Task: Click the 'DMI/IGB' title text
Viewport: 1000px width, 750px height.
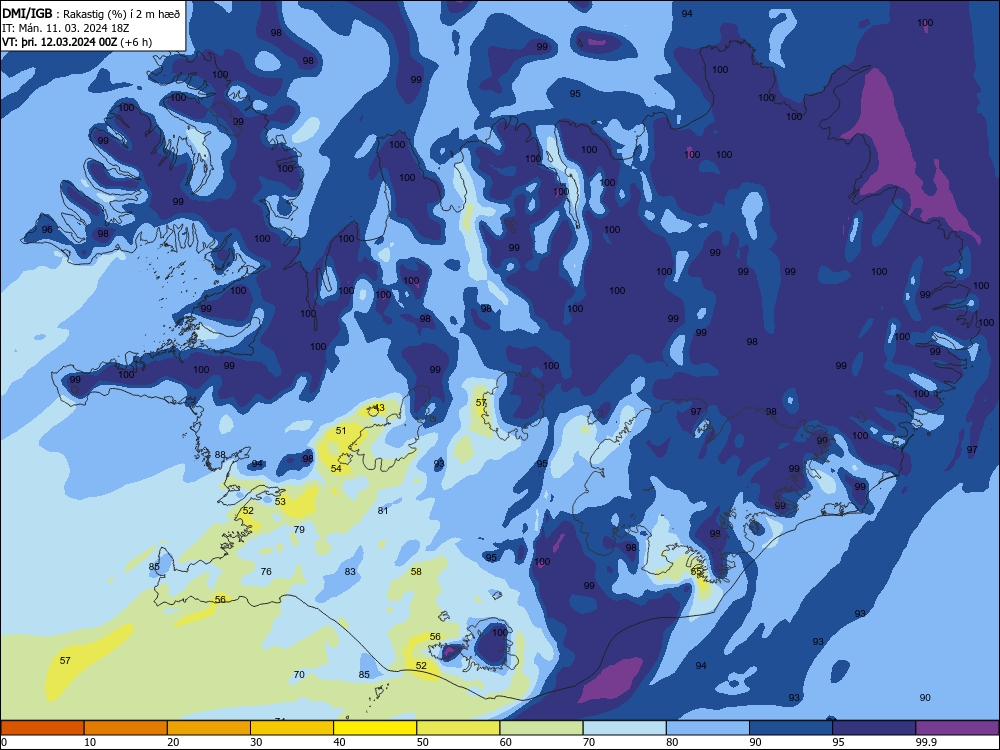Action: 27,13
